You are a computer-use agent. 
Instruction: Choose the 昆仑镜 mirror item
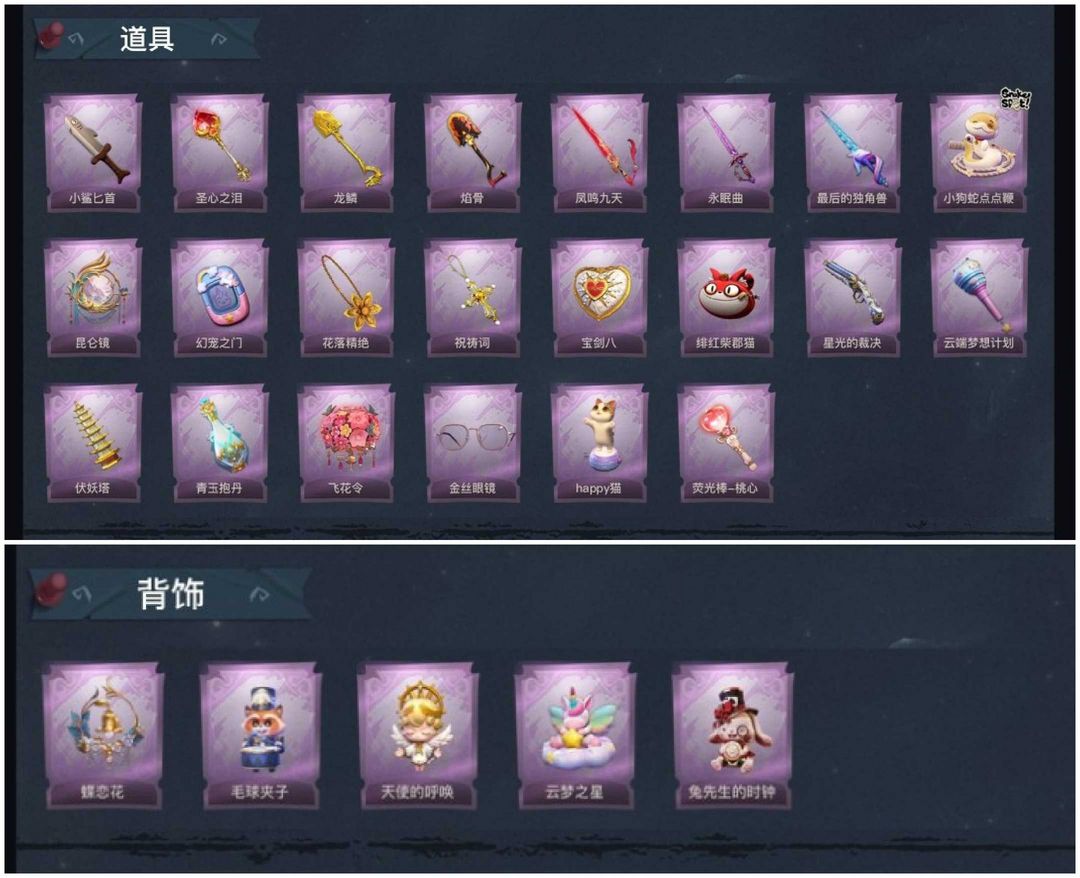click(93, 297)
